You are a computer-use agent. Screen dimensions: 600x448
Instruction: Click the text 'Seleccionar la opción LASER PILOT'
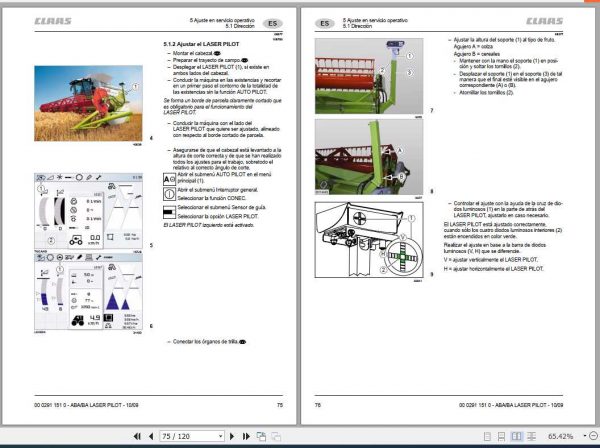point(218,216)
